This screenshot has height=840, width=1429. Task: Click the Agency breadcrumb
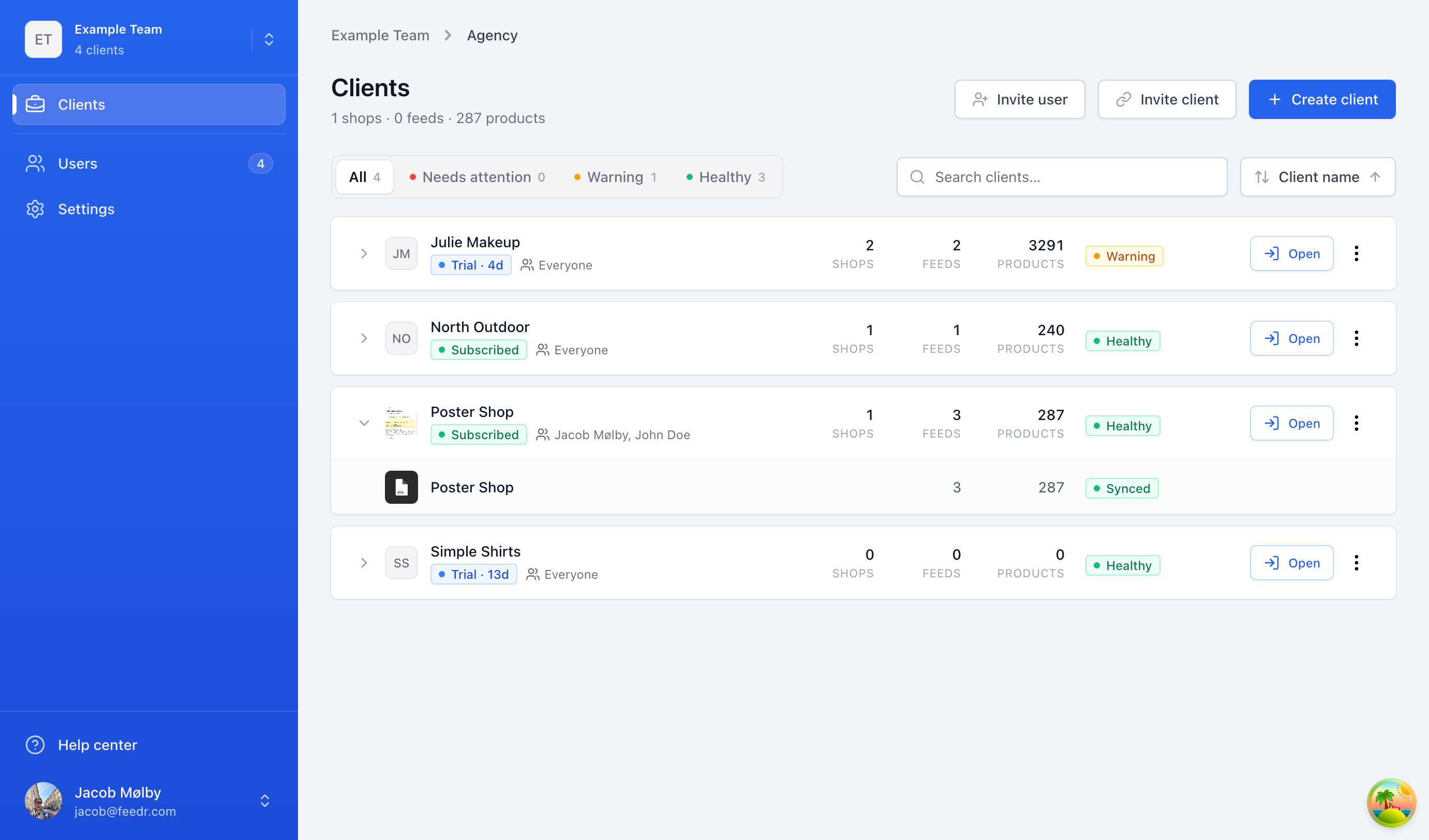point(492,35)
